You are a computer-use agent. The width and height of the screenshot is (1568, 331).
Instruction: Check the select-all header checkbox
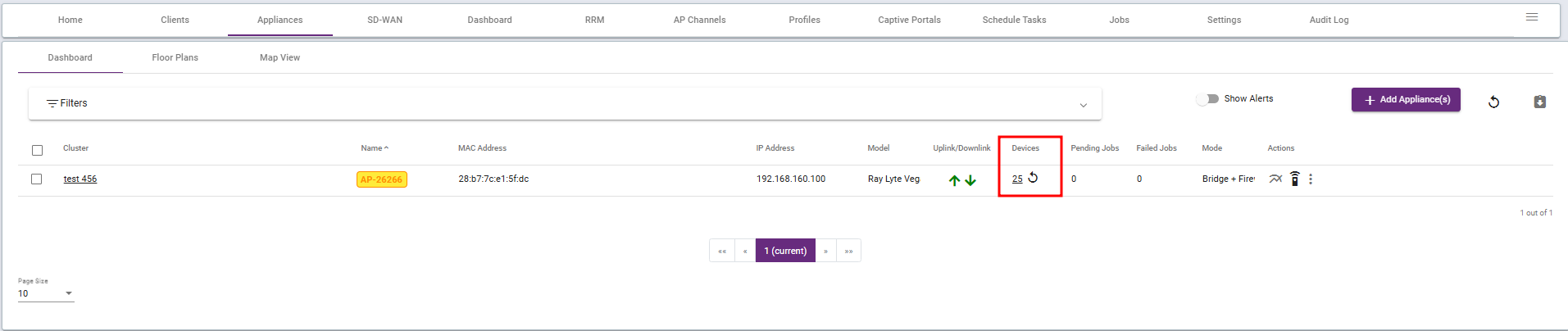point(37,150)
